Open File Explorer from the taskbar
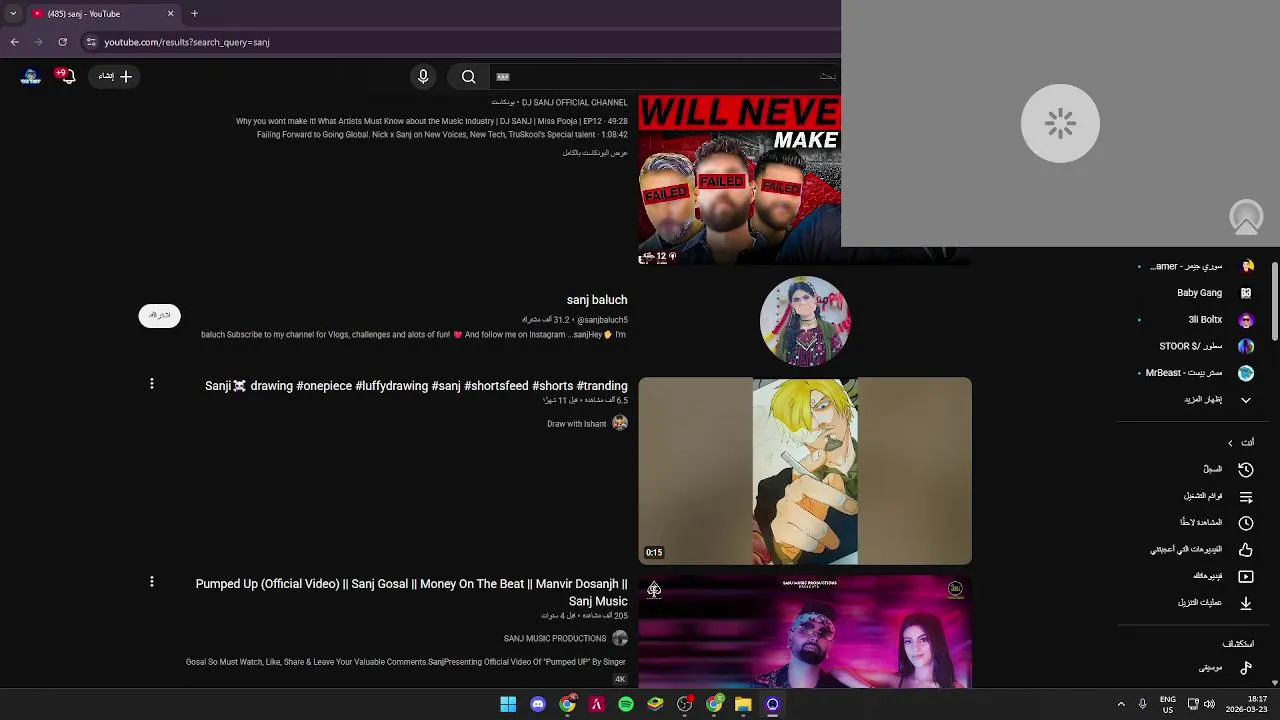The width and height of the screenshot is (1280, 720). (743, 704)
